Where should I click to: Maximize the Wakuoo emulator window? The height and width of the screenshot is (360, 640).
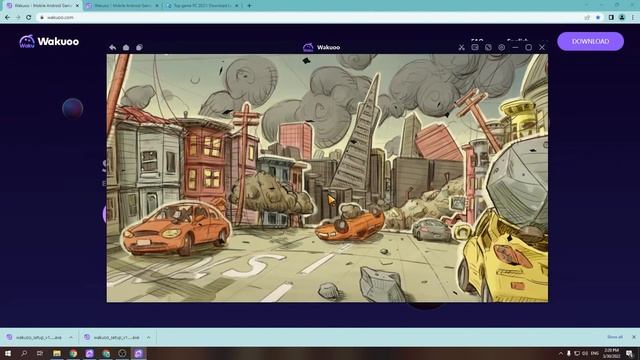[529, 47]
